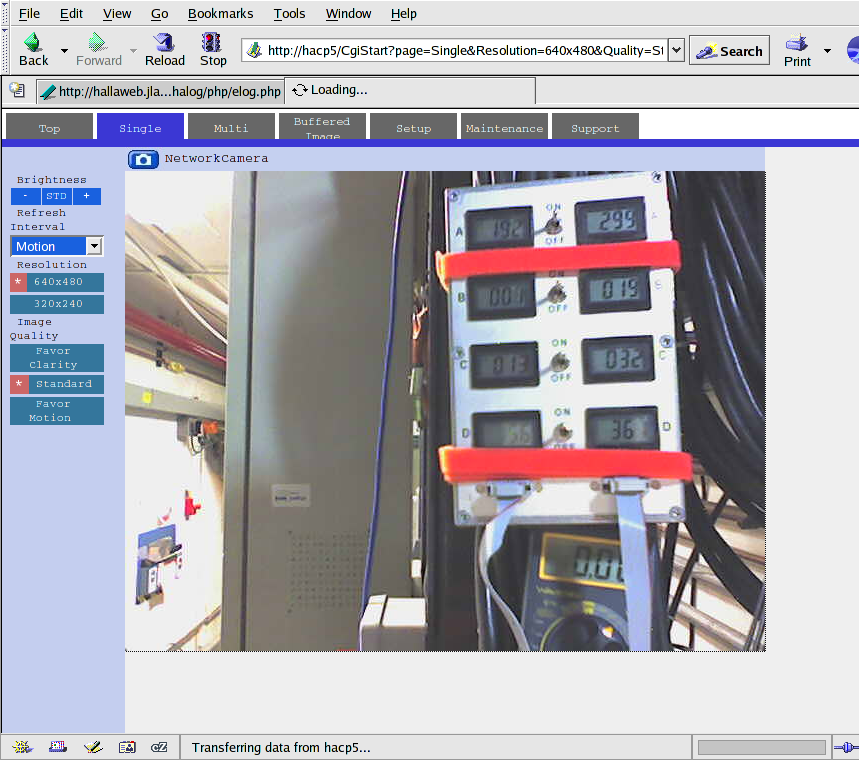Open the Help menu
The width and height of the screenshot is (859, 760).
pyautogui.click(x=404, y=14)
